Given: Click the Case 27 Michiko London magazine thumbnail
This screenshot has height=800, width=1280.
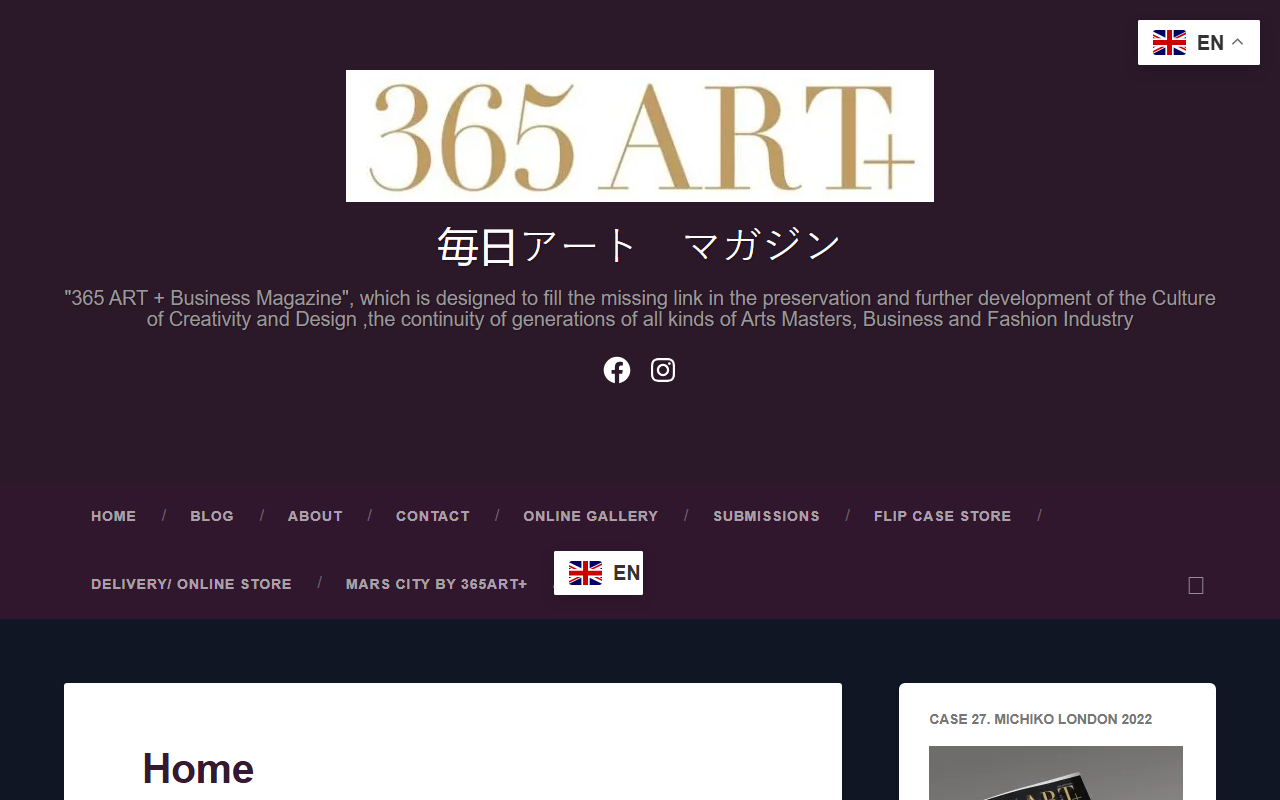Looking at the screenshot, I should 1056,773.
